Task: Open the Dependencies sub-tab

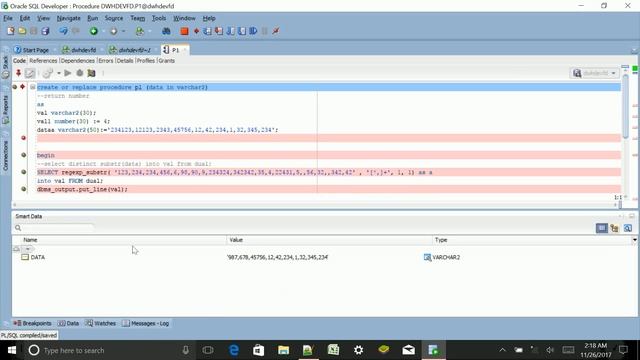Action: (78, 60)
